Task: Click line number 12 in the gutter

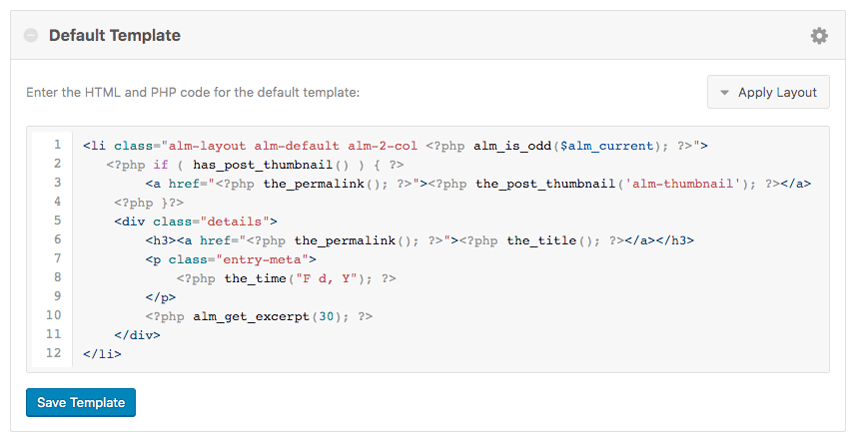Action: click(54, 353)
